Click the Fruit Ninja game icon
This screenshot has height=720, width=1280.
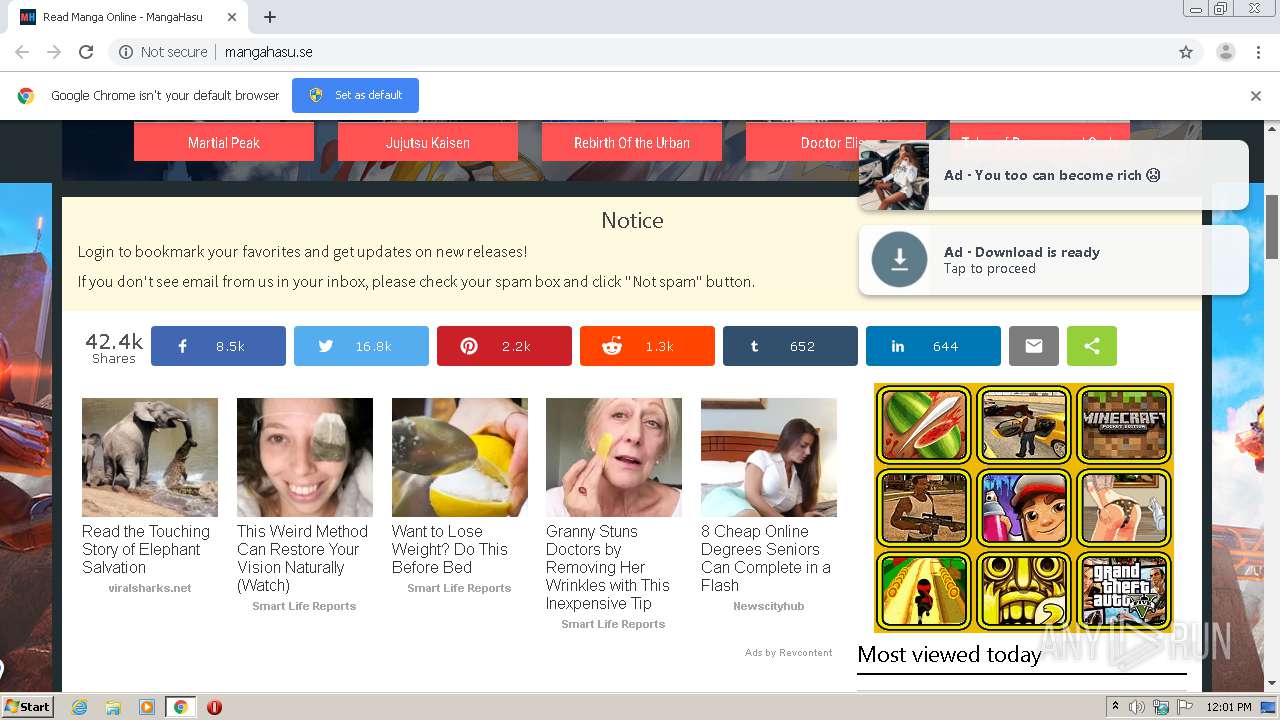point(924,424)
